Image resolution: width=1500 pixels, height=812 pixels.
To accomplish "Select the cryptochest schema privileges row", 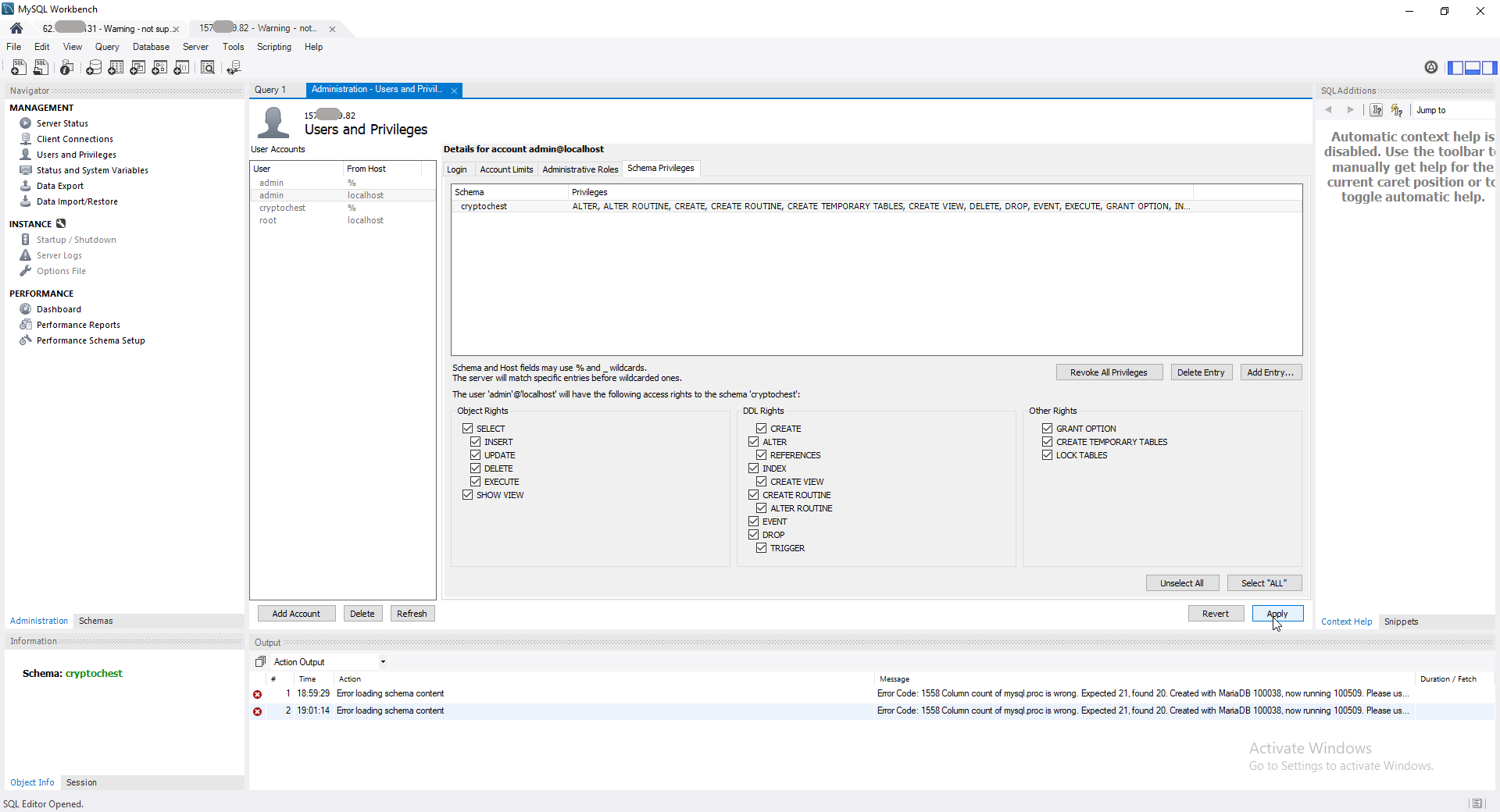I will click(877, 206).
